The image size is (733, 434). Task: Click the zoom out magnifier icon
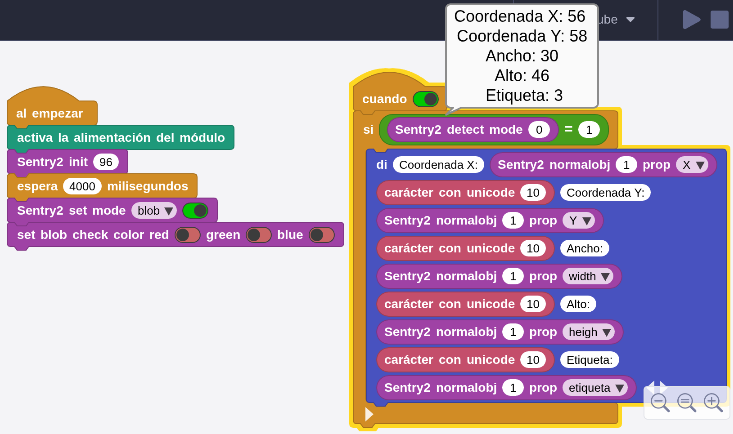(659, 402)
